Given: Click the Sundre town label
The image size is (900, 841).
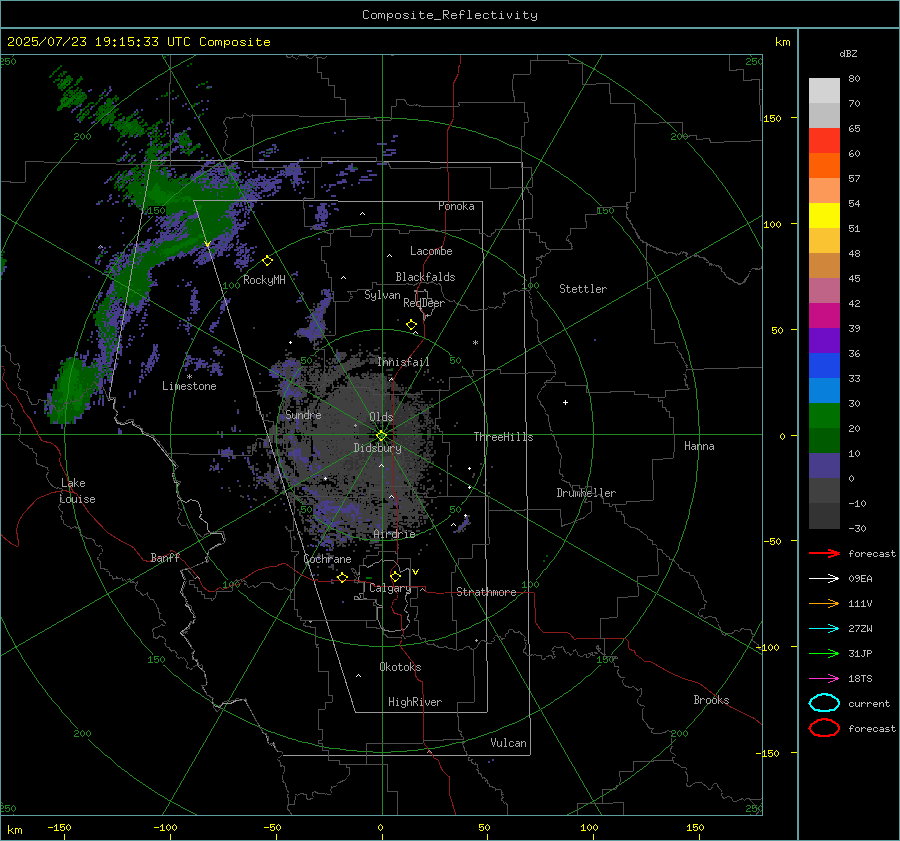Looking at the screenshot, I should click(x=303, y=414).
